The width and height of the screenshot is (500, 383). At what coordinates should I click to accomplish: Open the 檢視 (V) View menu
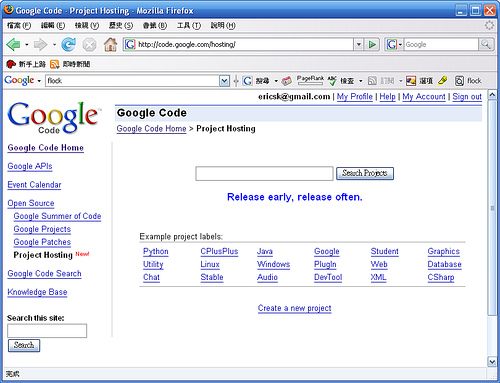(87, 25)
